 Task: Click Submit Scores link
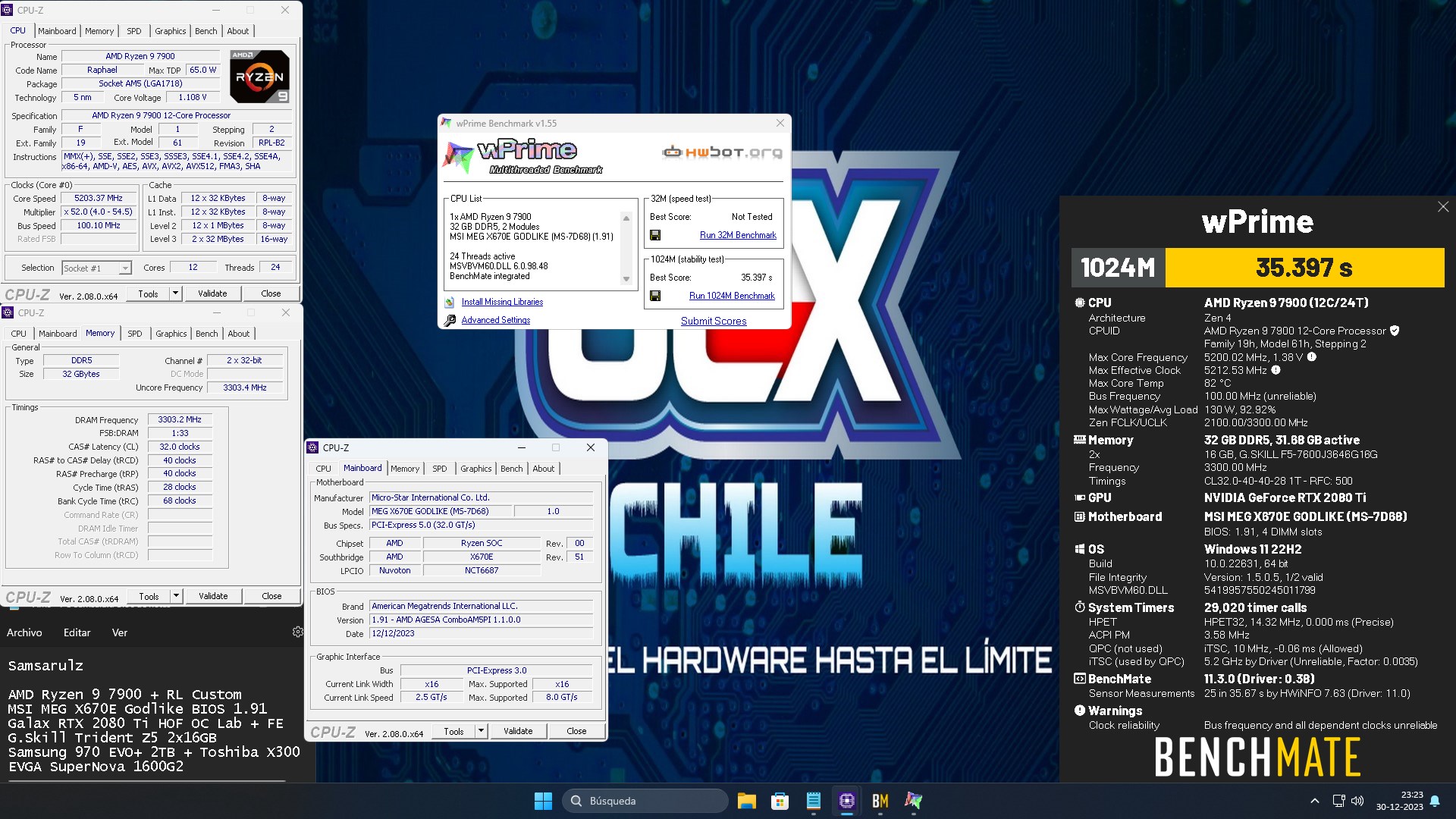click(714, 321)
